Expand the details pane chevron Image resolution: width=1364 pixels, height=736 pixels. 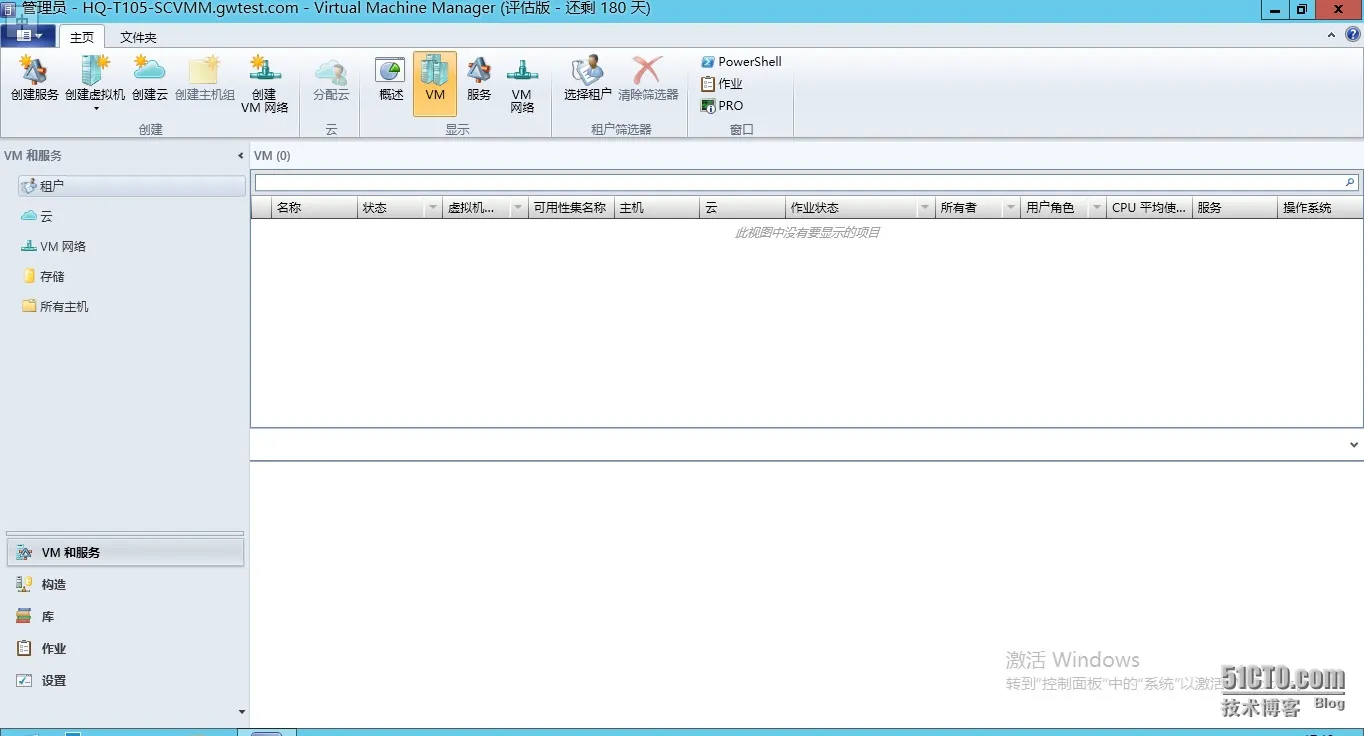[x=1354, y=445]
